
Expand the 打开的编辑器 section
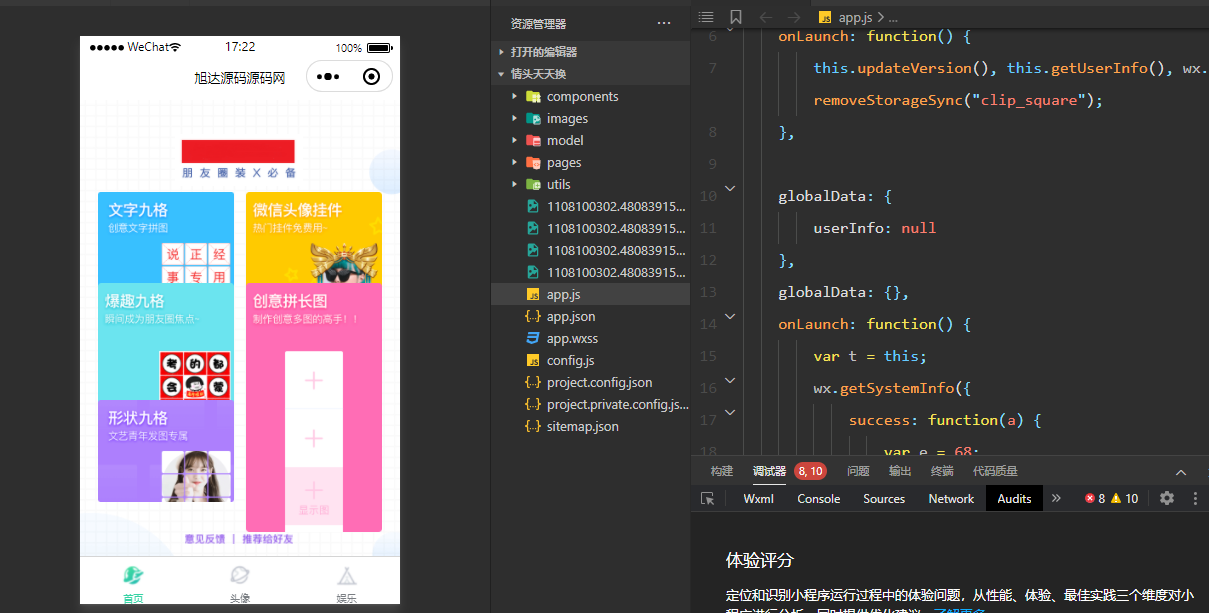[590, 51]
